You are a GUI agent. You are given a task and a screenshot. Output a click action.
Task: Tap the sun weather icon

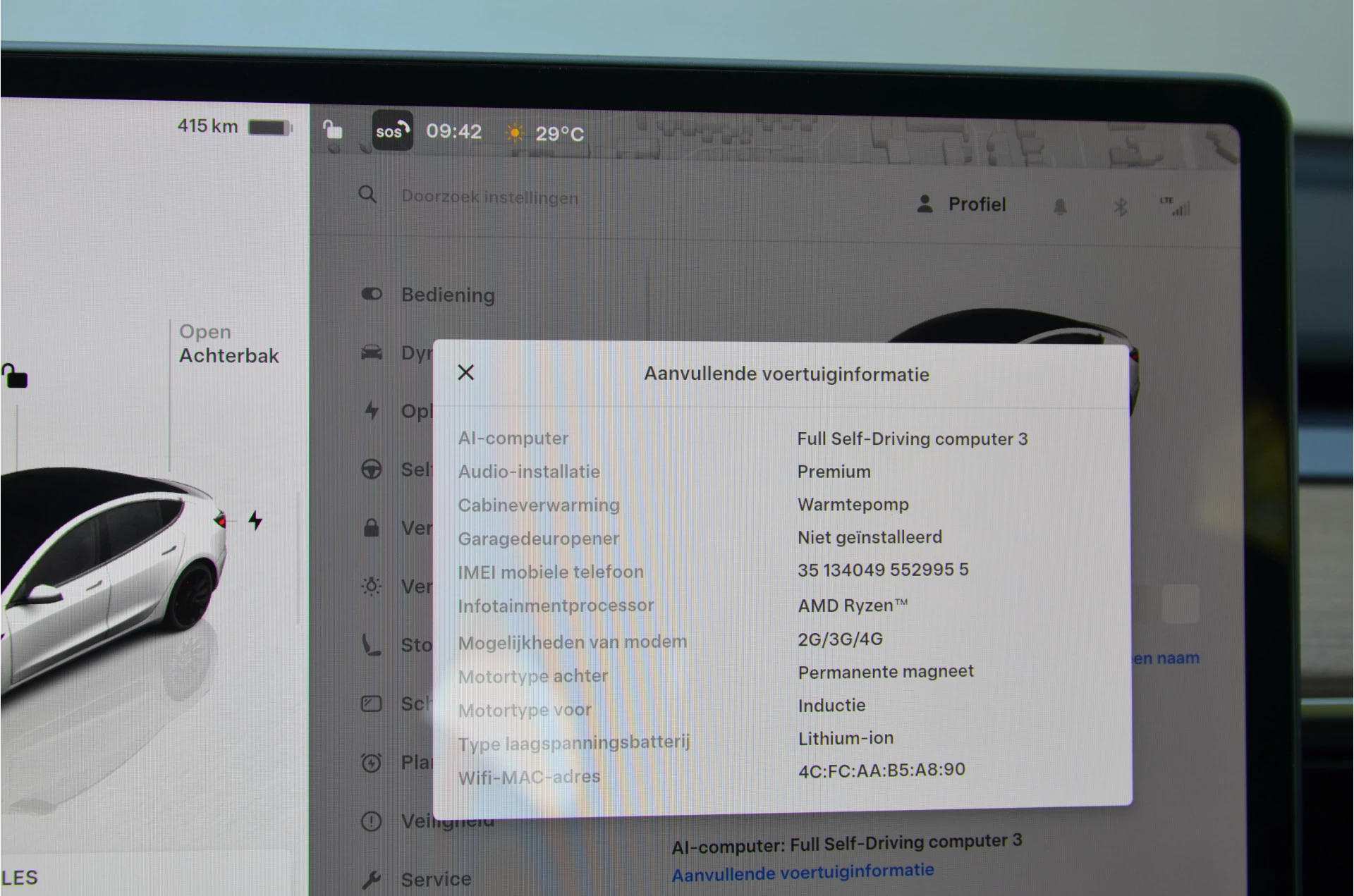pyautogui.click(x=515, y=133)
